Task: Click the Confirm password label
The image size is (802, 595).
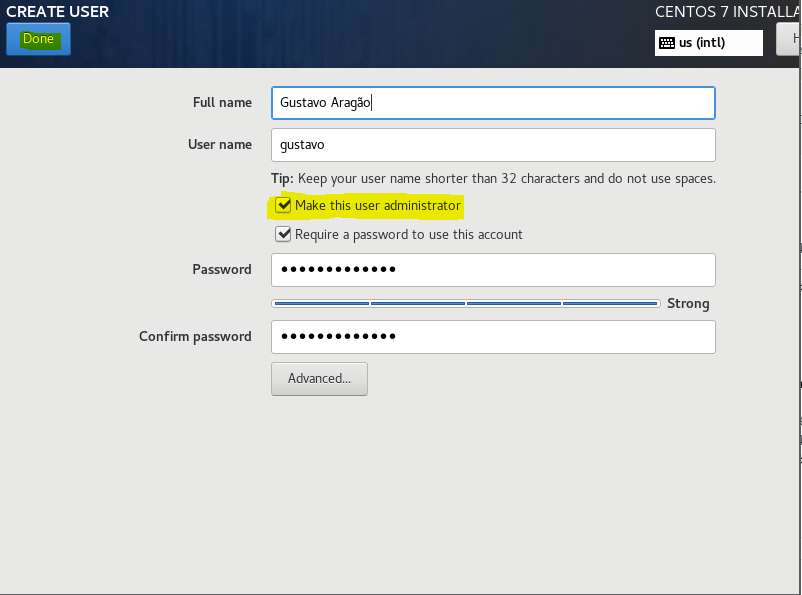Action: [x=195, y=337]
